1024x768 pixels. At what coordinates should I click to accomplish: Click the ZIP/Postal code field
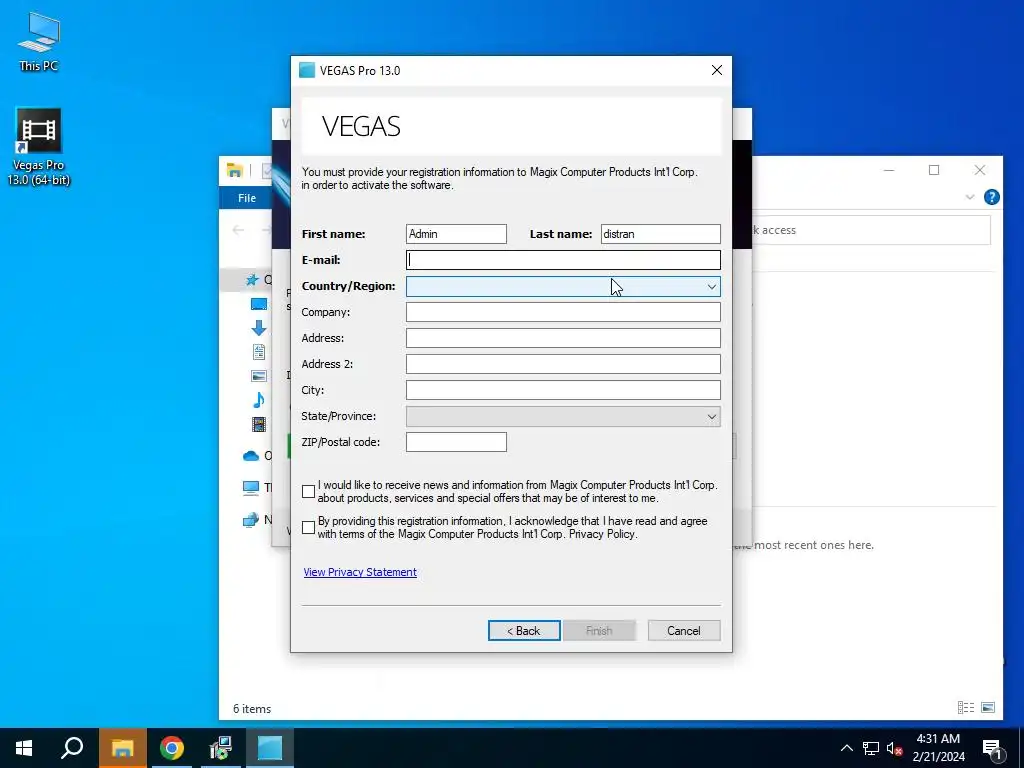pyautogui.click(x=456, y=442)
